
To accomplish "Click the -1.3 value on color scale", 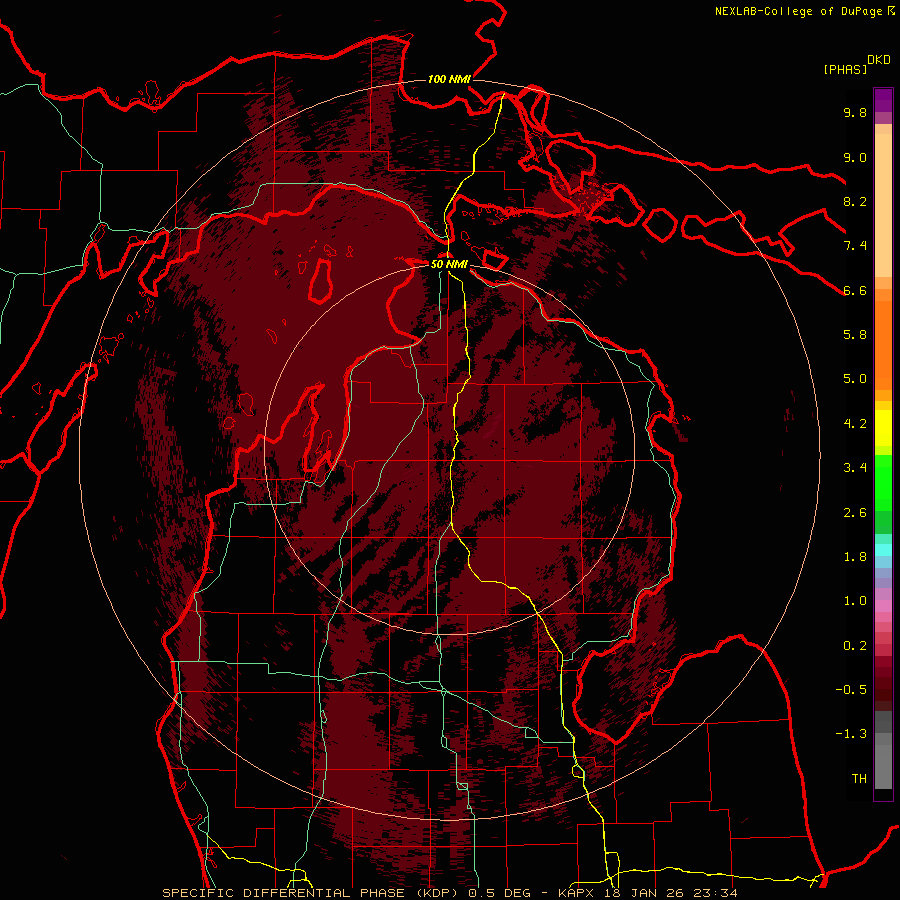I will pos(851,734).
